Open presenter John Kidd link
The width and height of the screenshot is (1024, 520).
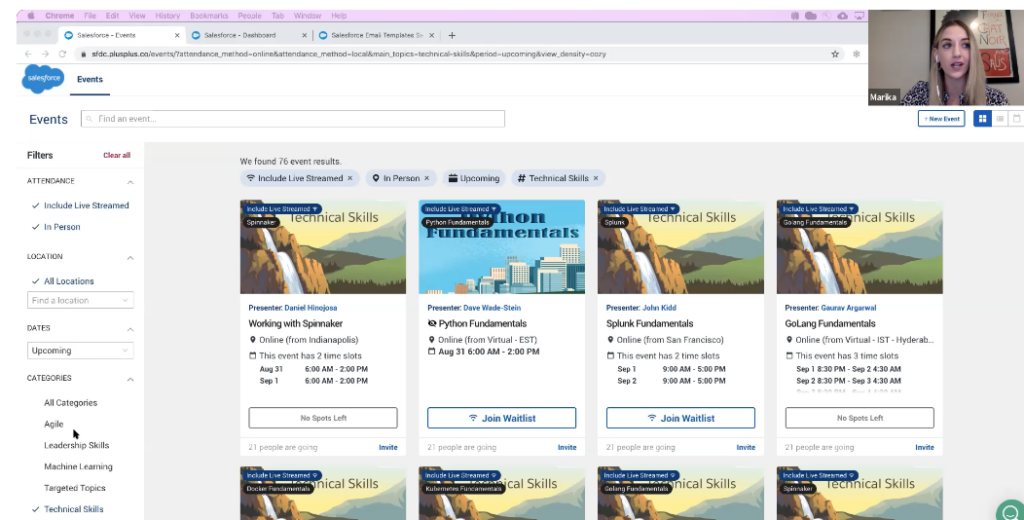(659, 308)
